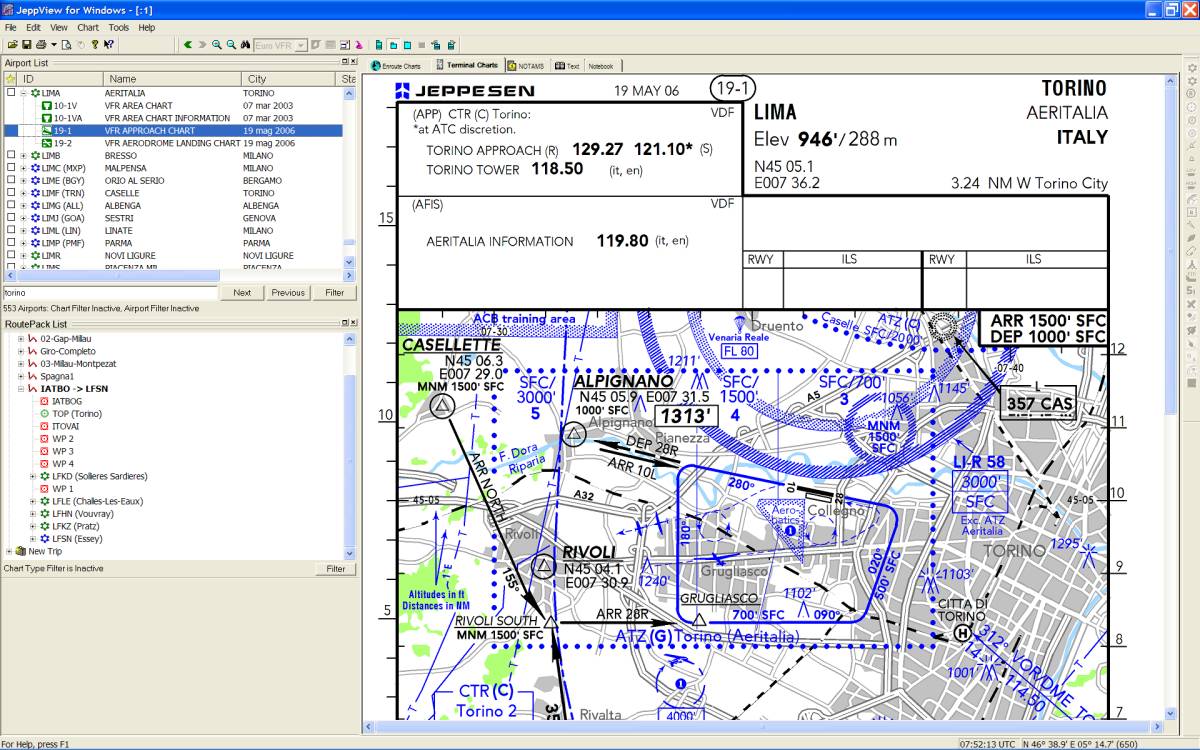Click the Next search button
The height and width of the screenshot is (750, 1200).
[x=242, y=293]
